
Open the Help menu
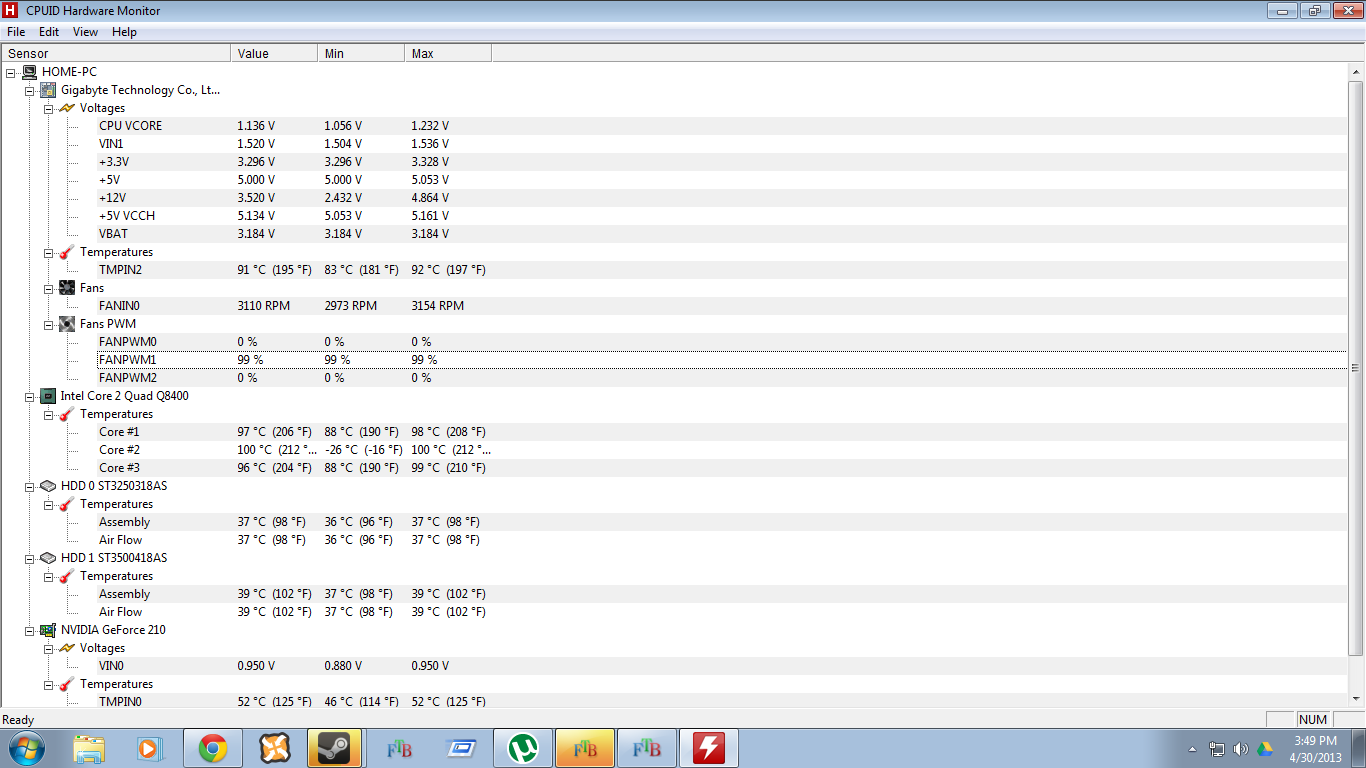124,32
